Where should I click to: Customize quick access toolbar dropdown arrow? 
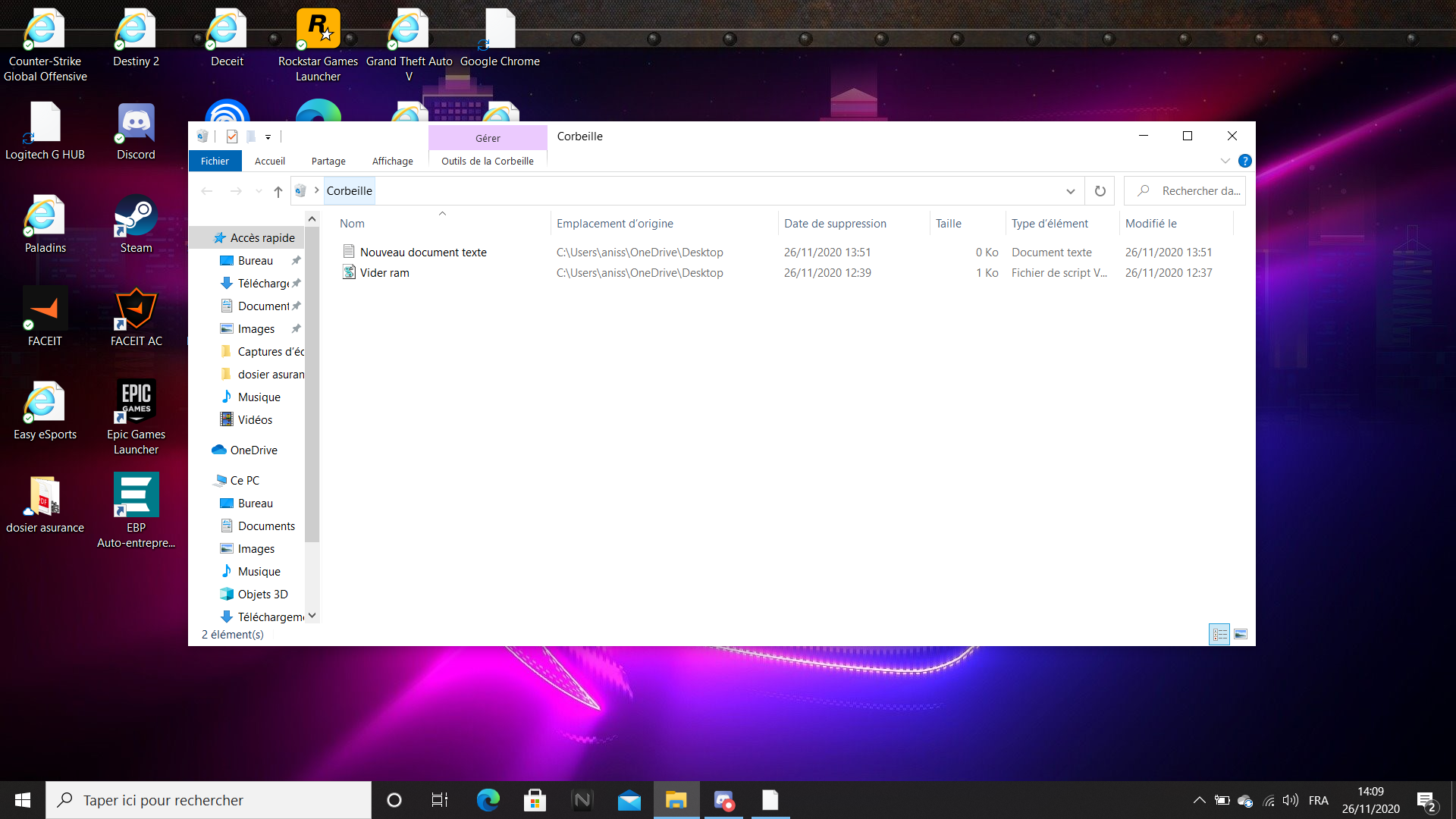(268, 137)
